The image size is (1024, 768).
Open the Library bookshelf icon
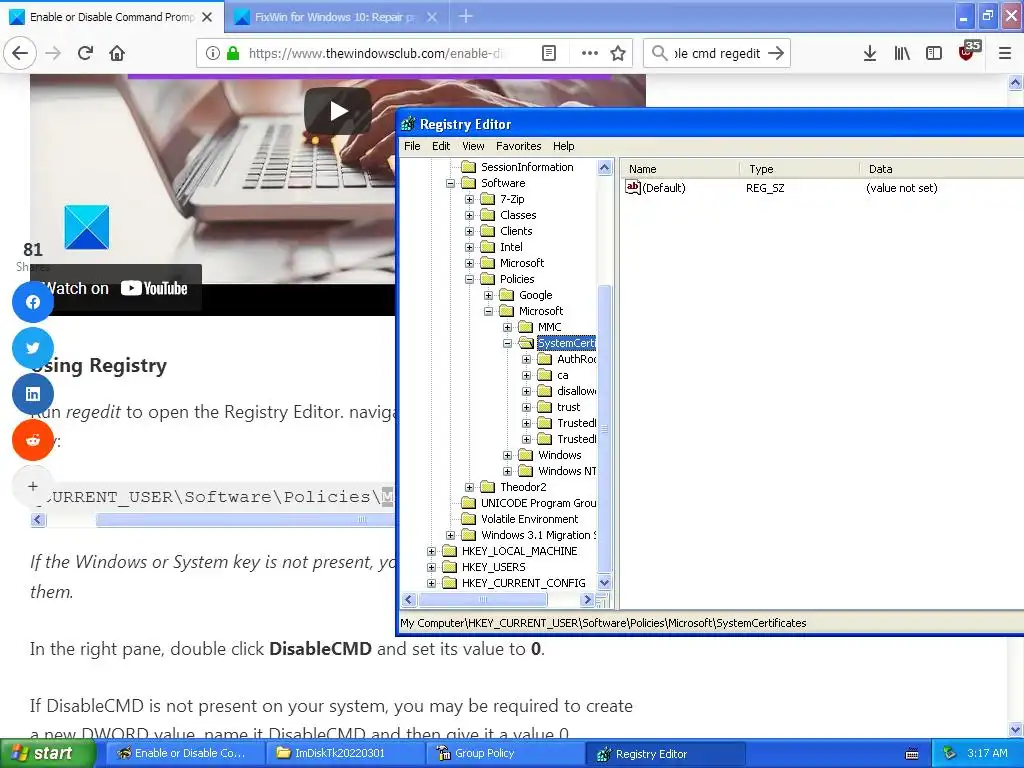[902, 53]
